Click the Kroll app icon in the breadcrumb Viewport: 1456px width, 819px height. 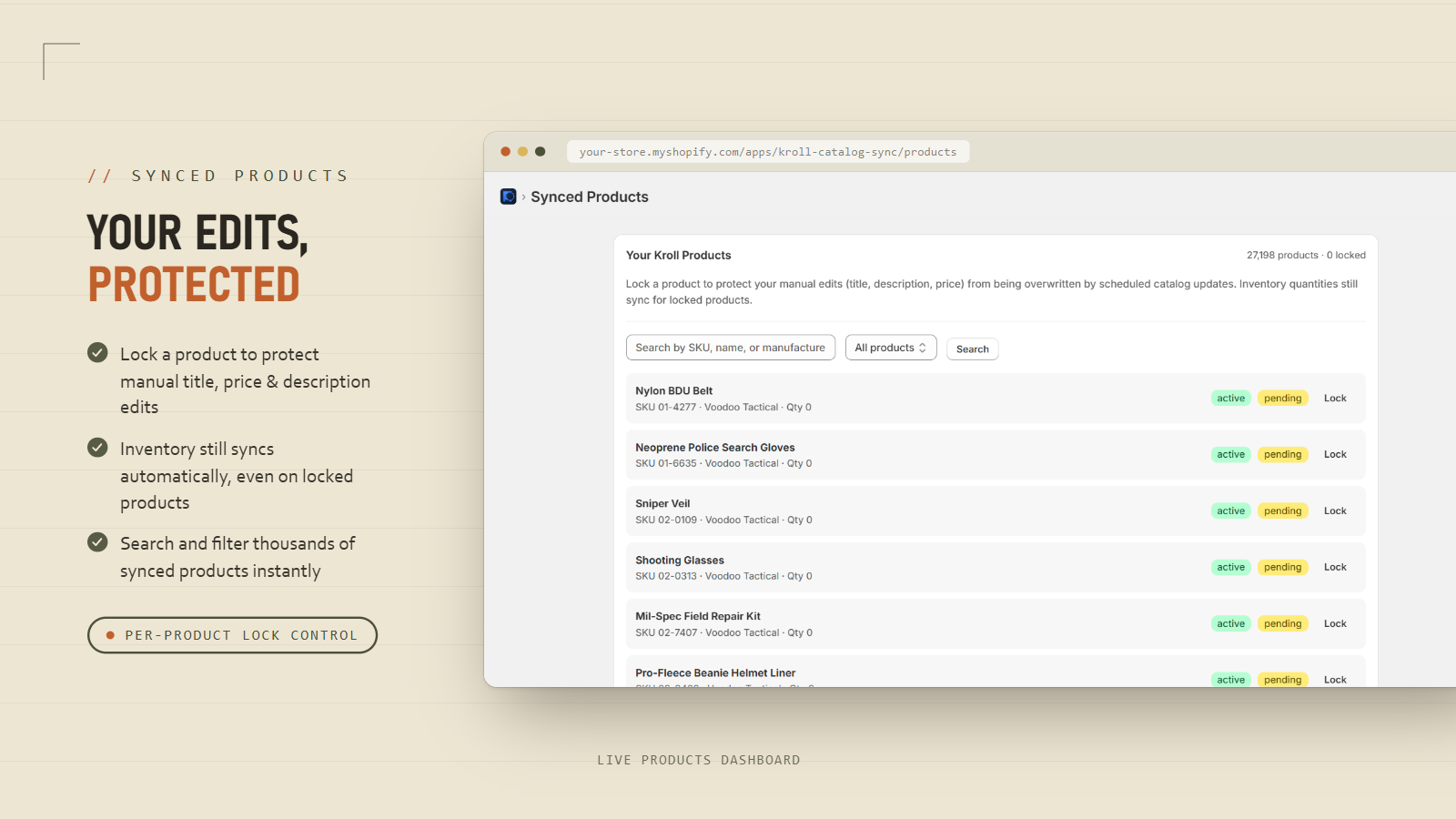[x=509, y=197]
